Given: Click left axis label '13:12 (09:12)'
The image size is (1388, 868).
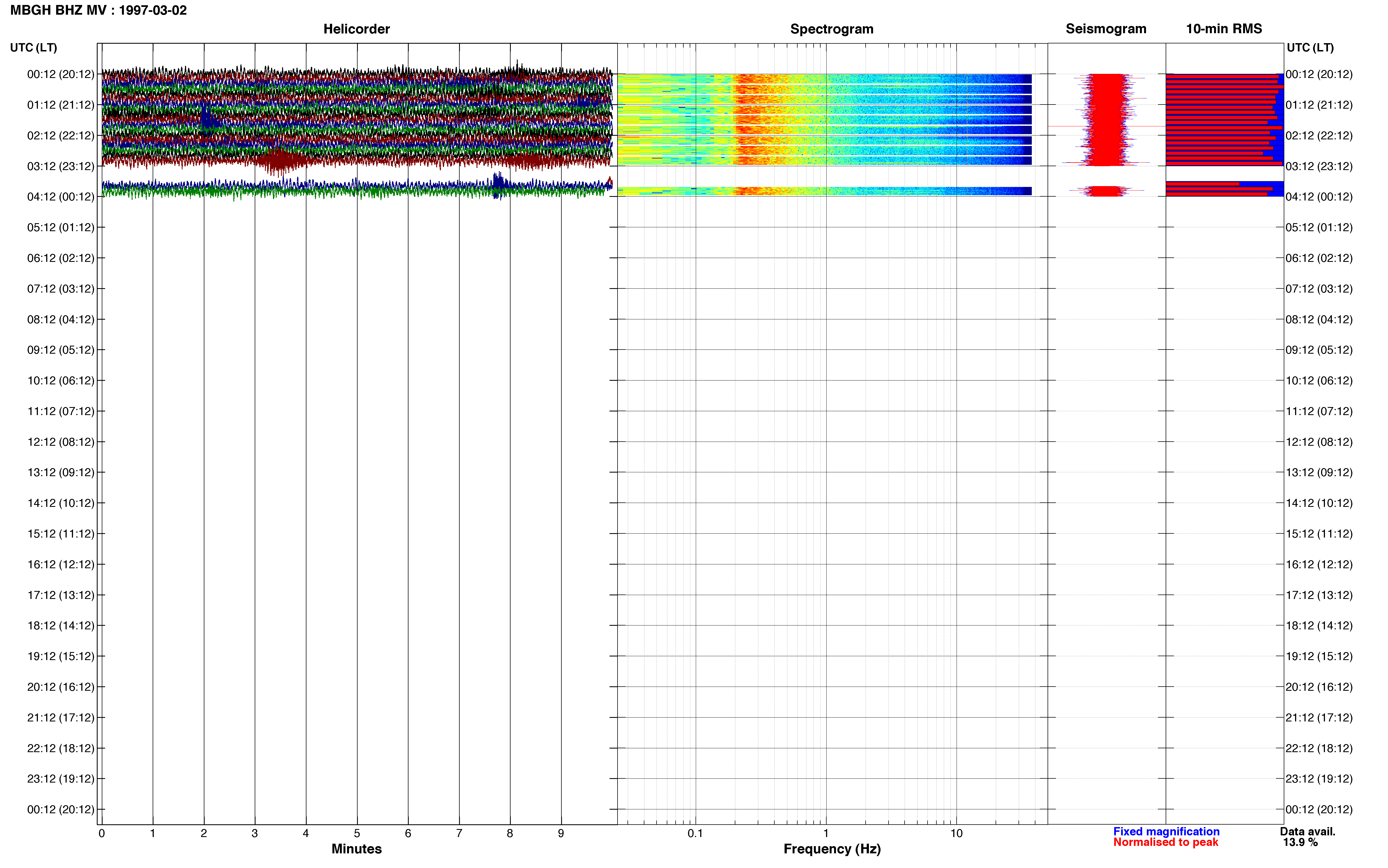Looking at the screenshot, I should click(61, 473).
